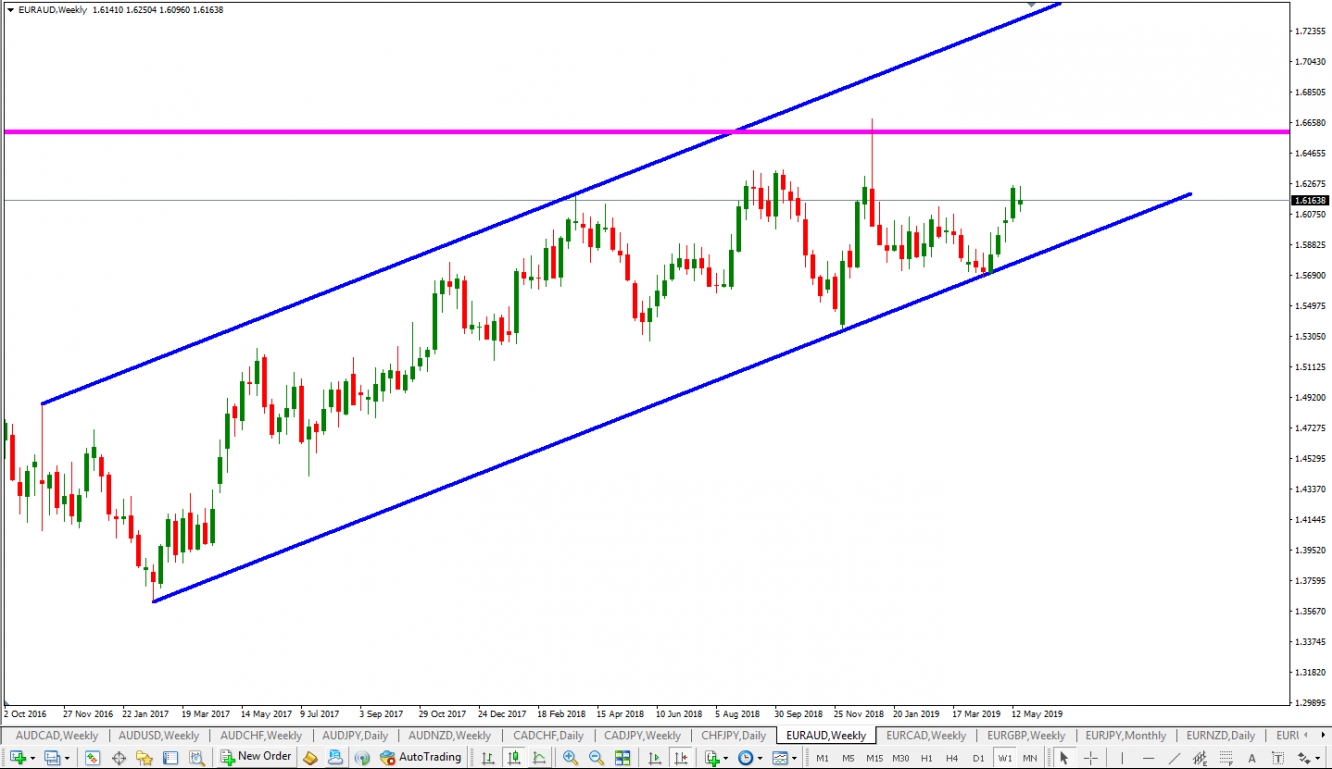This screenshot has width=1332, height=769.
Task: Launch MetaEditor from the toolbar
Action: click(310, 757)
